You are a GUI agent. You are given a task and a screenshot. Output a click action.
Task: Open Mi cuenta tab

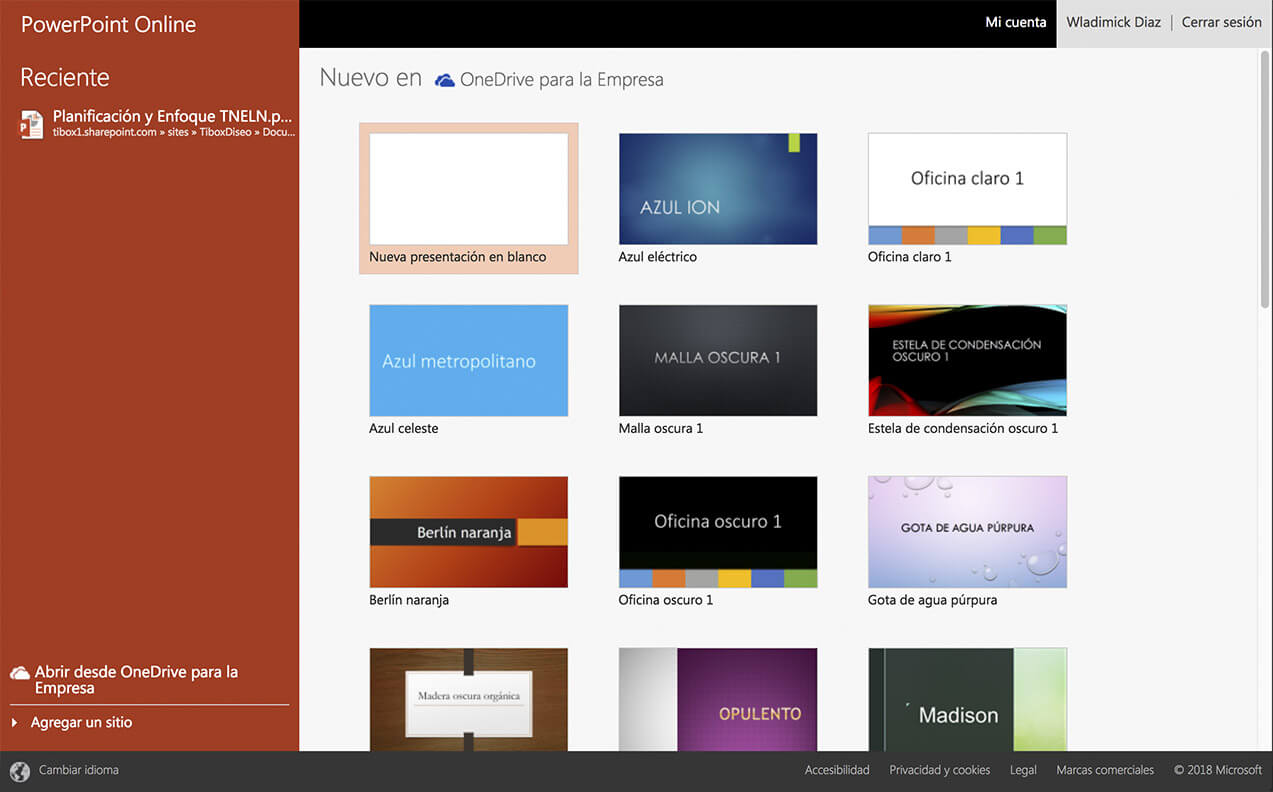[x=1016, y=22]
